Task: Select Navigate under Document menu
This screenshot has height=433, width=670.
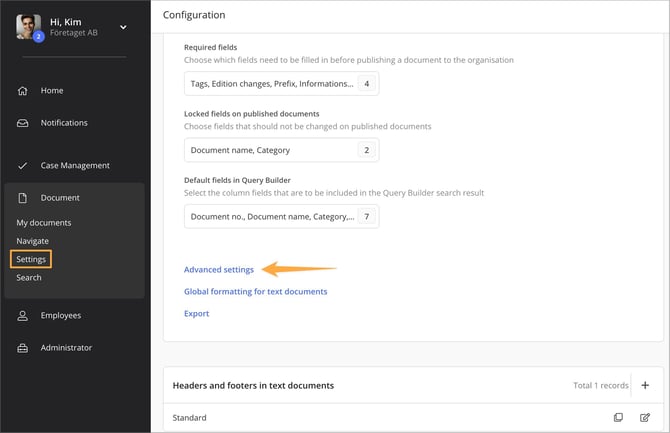Action: coord(33,241)
